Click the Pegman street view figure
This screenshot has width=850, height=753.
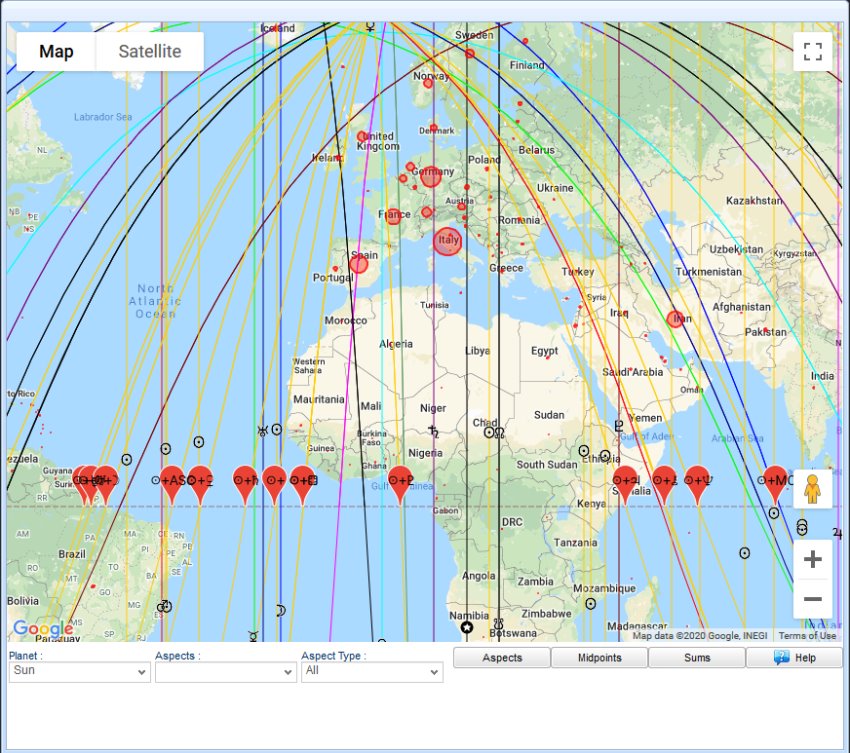tap(812, 490)
